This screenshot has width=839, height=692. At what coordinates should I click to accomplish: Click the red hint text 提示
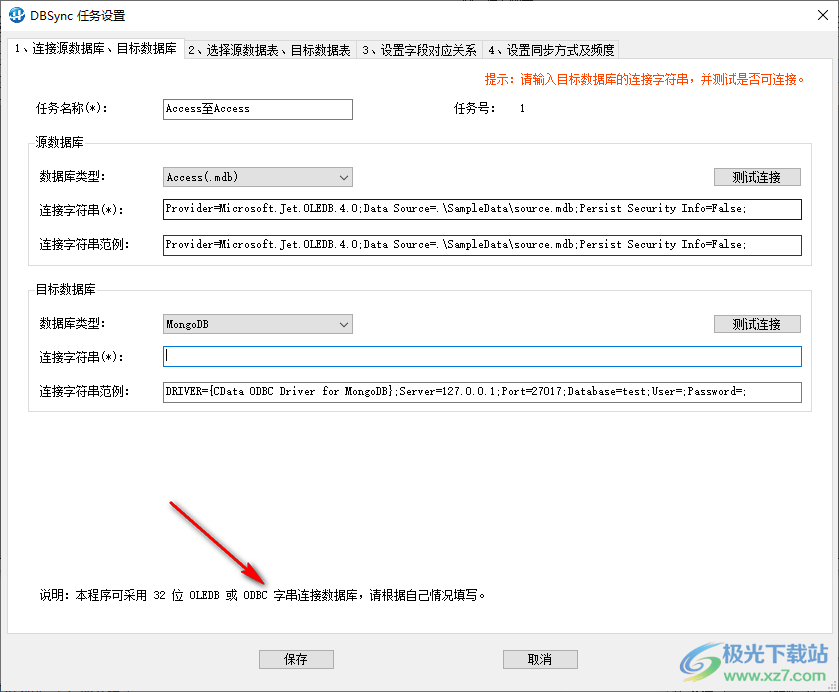(x=644, y=80)
